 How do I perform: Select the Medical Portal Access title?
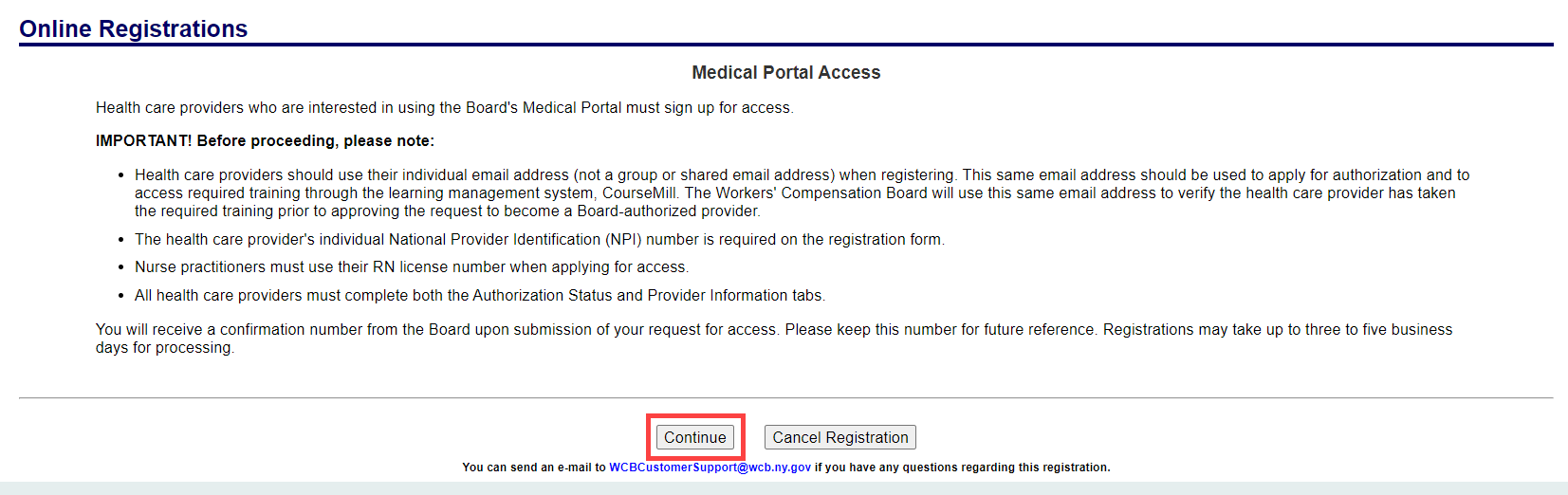(x=785, y=73)
